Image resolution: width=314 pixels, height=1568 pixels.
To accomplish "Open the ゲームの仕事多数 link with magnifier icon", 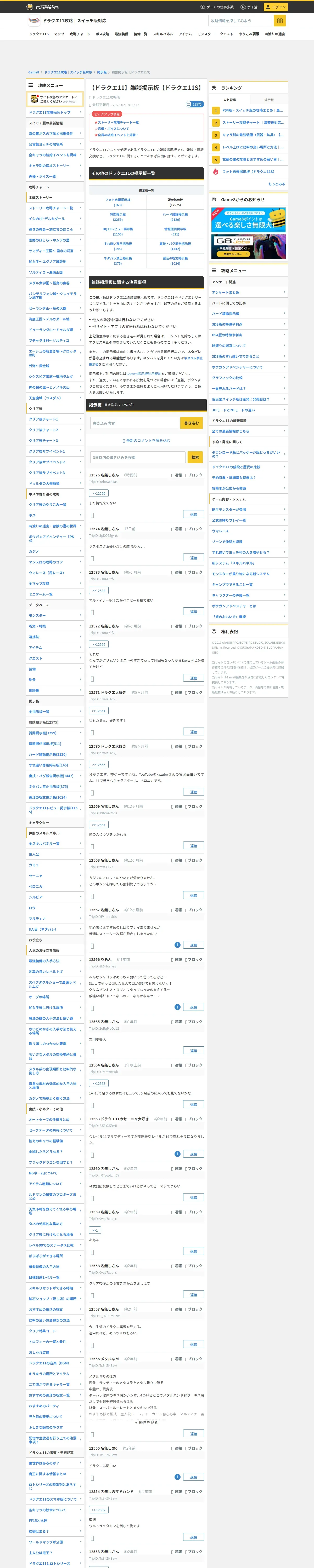I will tap(217, 7).
